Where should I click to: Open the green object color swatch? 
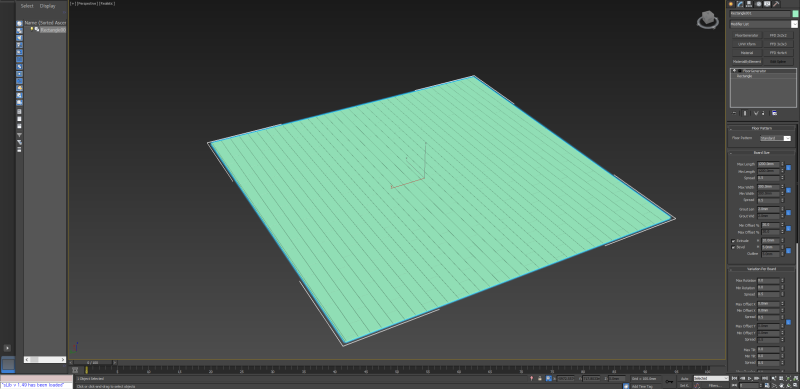tap(795, 14)
